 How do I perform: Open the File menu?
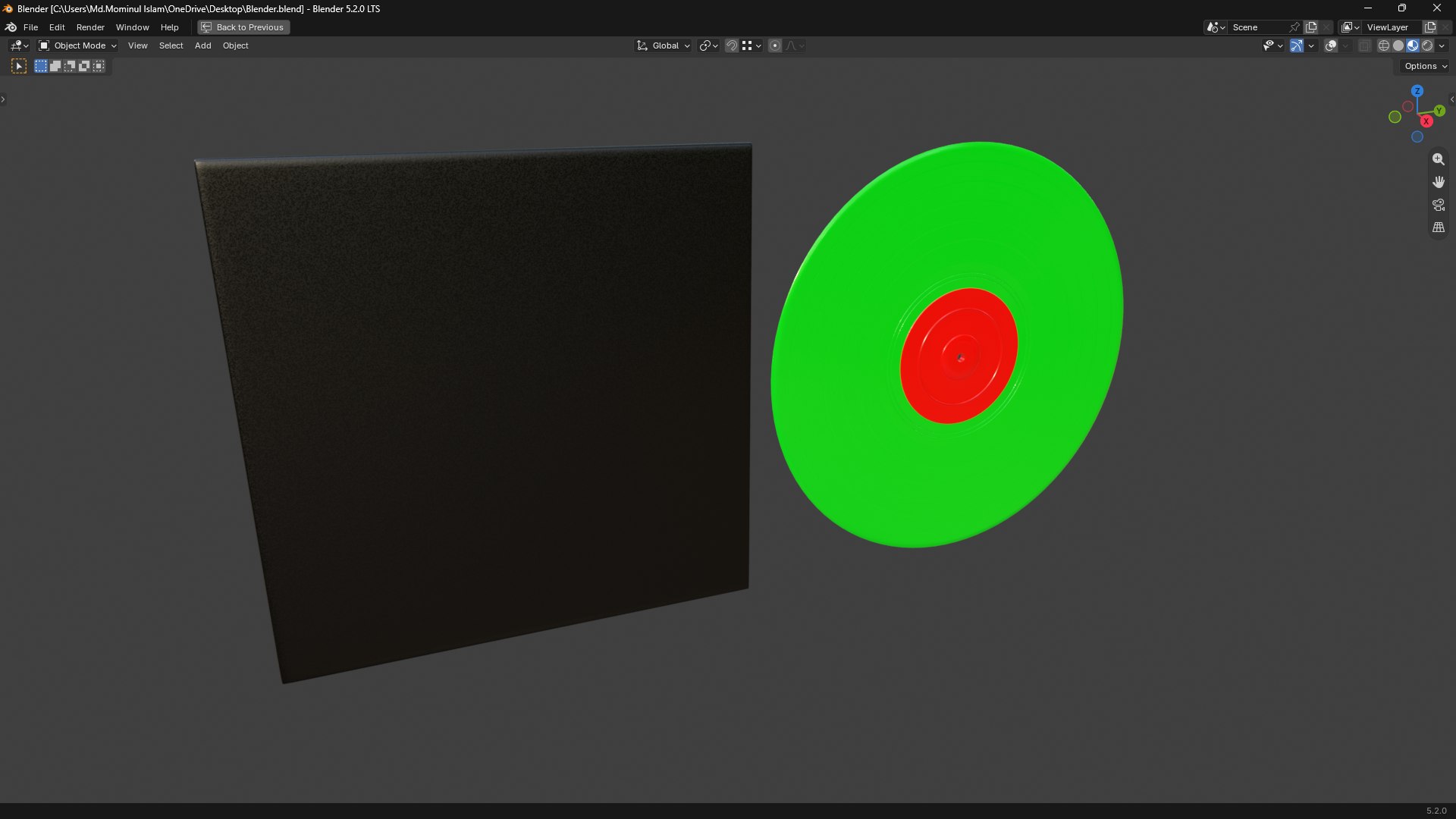[x=31, y=27]
